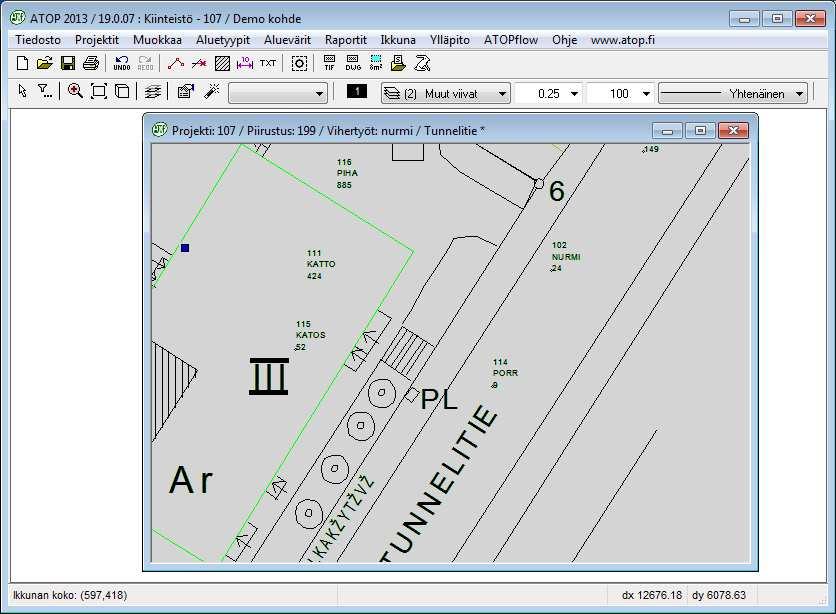Select the TXT text tool

(268, 63)
